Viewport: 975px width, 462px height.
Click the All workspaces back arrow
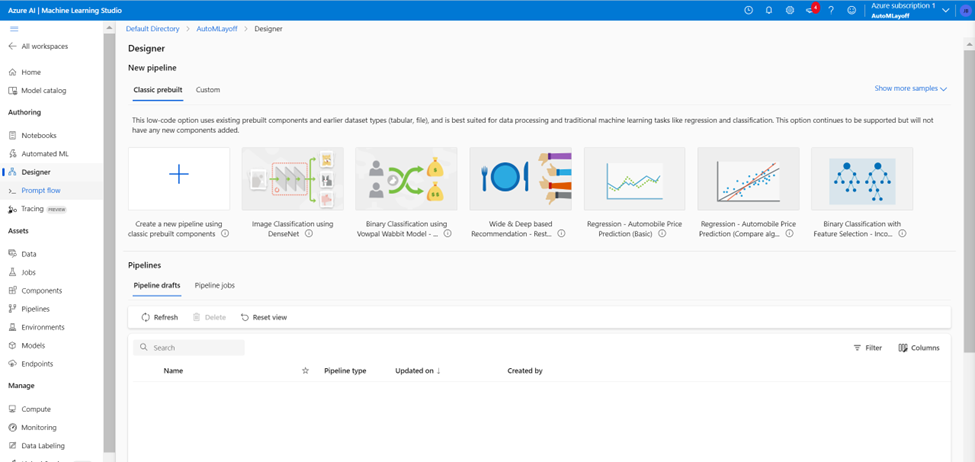point(12,47)
